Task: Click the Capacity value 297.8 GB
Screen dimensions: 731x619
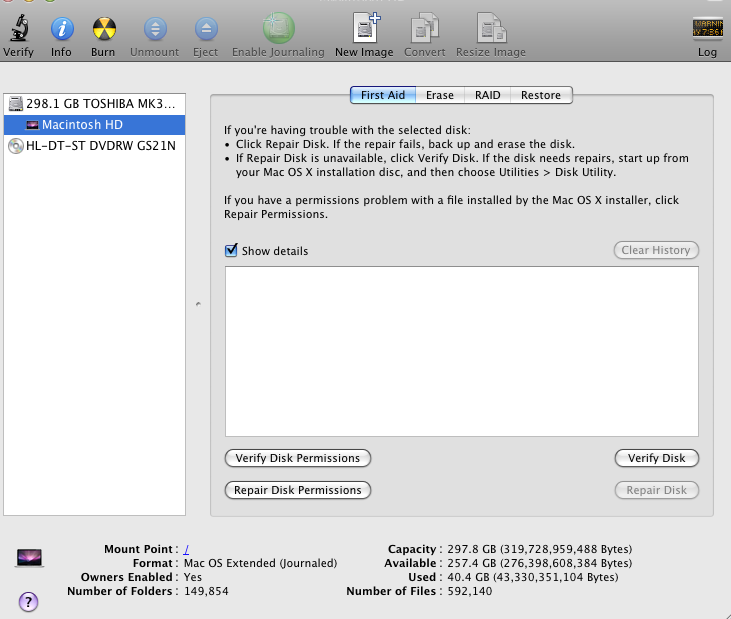Action: pyautogui.click(x=539, y=549)
